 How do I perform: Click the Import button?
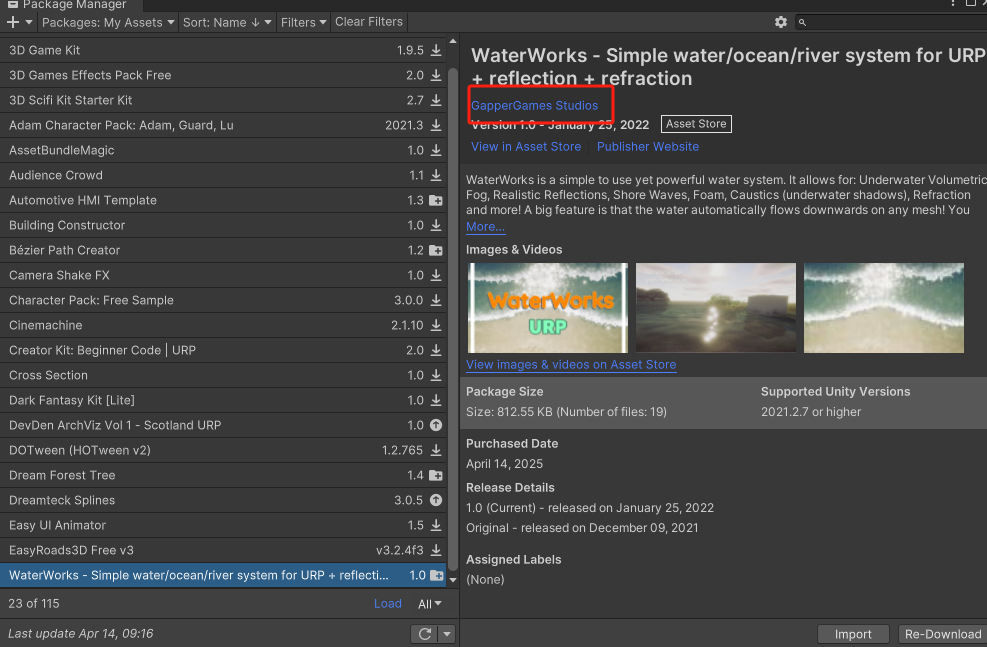pos(853,633)
